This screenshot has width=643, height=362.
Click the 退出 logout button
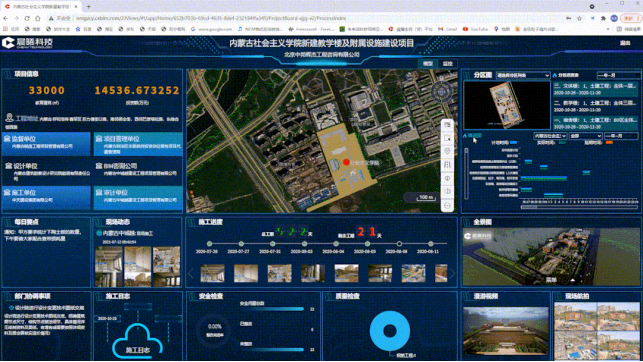point(625,43)
